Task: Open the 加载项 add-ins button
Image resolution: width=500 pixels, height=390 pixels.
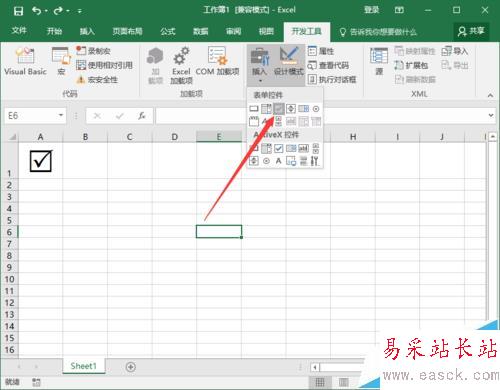Action: click(155, 65)
